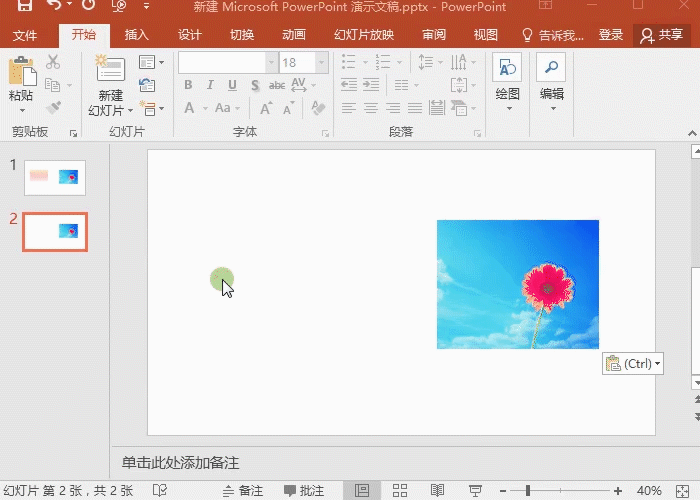Toggle Strikethrough formatting
The height and width of the screenshot is (500, 700).
277,85
